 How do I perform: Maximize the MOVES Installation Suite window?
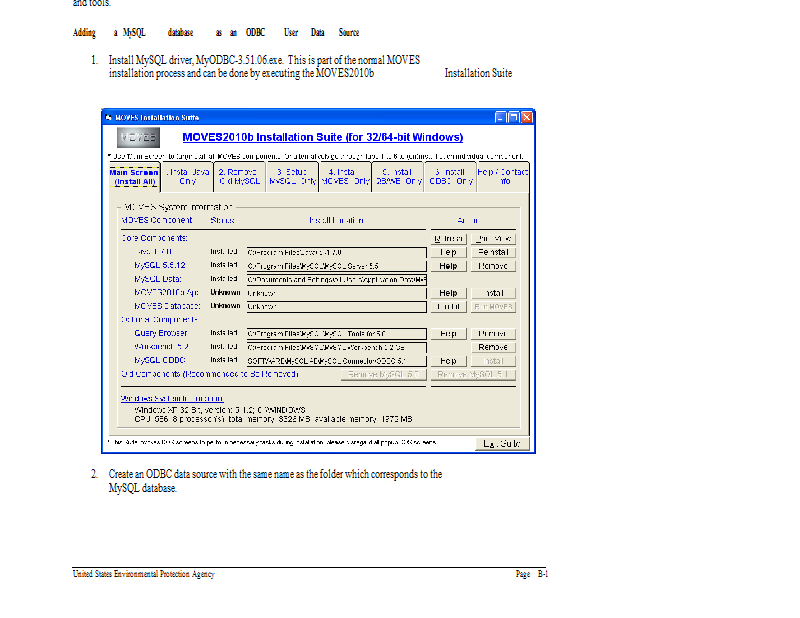512,117
